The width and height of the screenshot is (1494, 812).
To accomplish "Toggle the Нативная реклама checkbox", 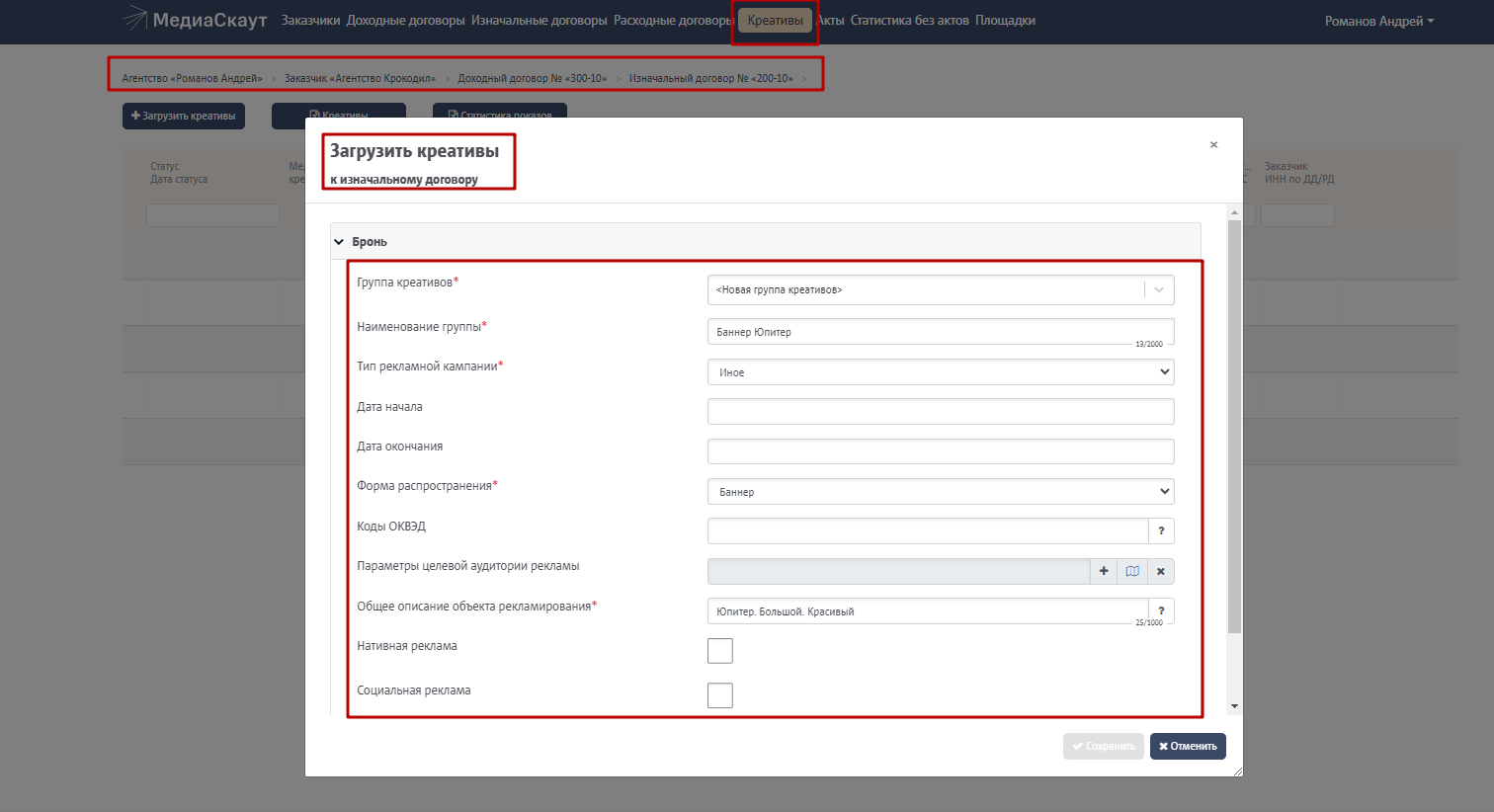I will [720, 651].
